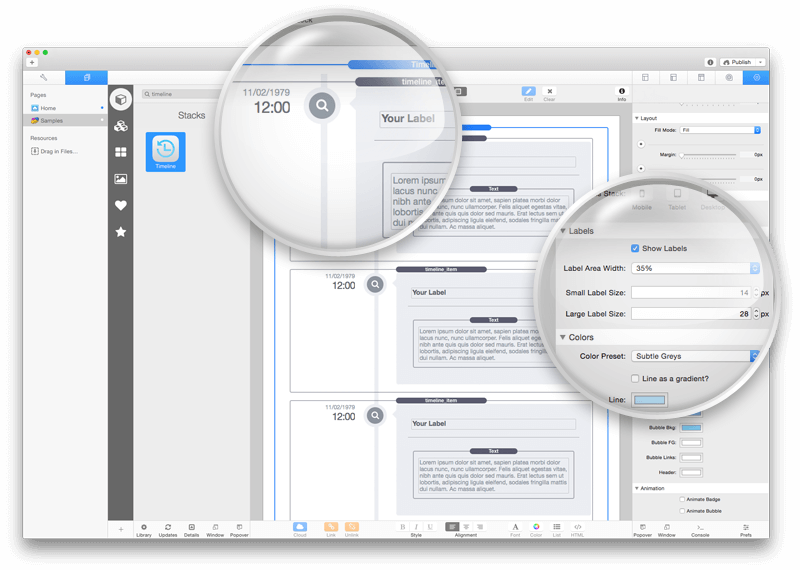Select the Mobile device button

[x=642, y=199]
